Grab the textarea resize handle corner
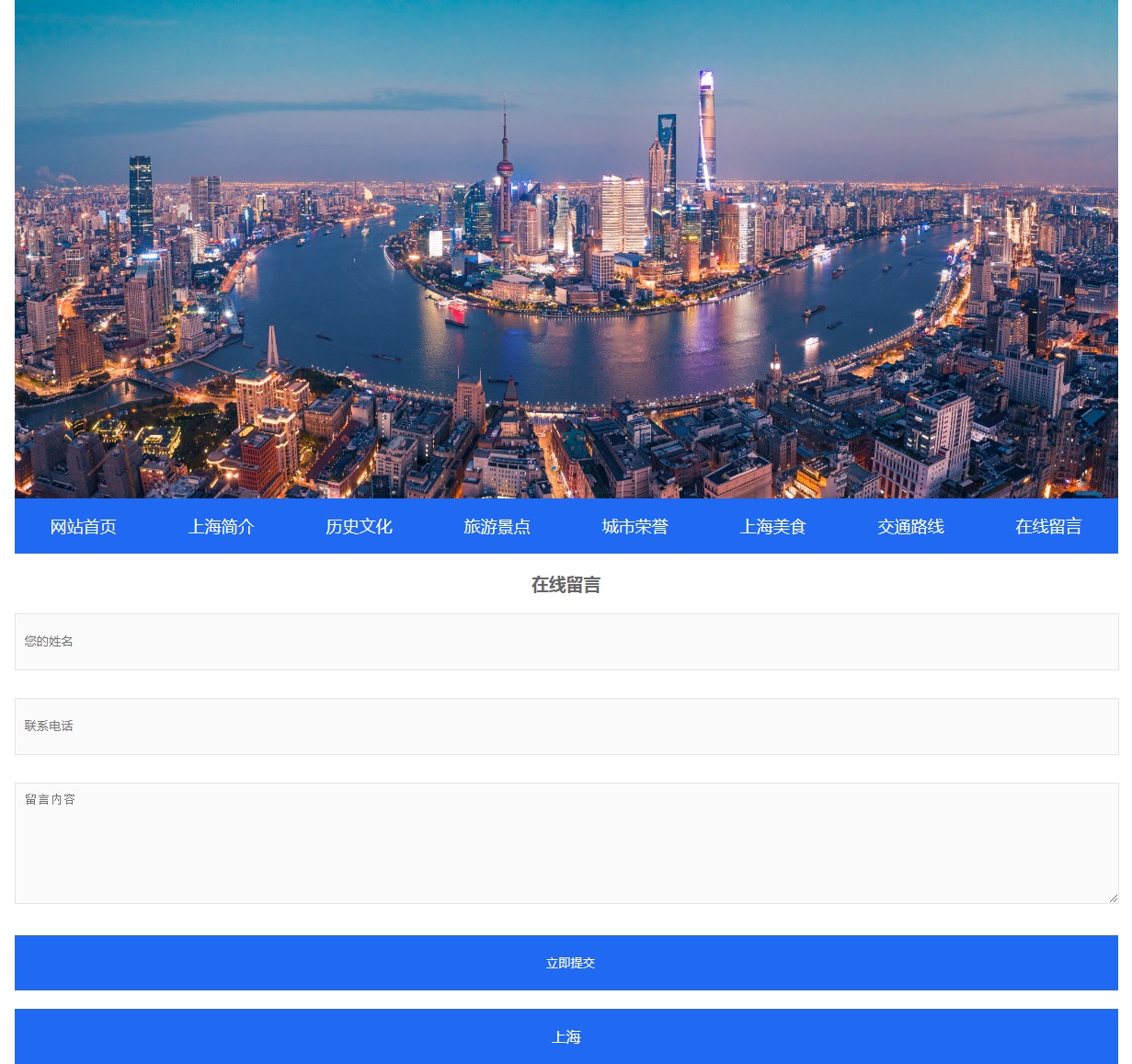Image resolution: width=1132 pixels, height=1064 pixels. pyautogui.click(x=1113, y=898)
